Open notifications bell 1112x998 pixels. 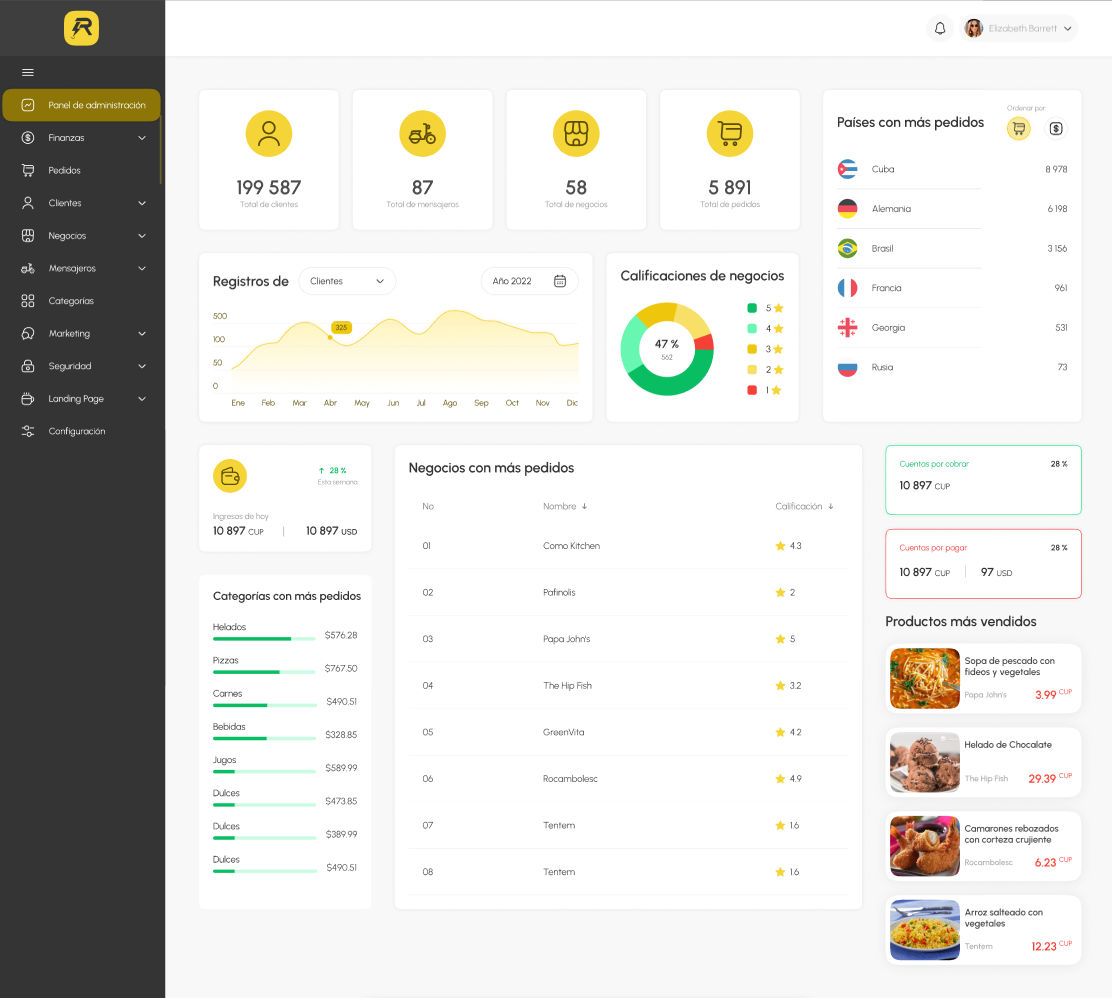click(x=940, y=28)
